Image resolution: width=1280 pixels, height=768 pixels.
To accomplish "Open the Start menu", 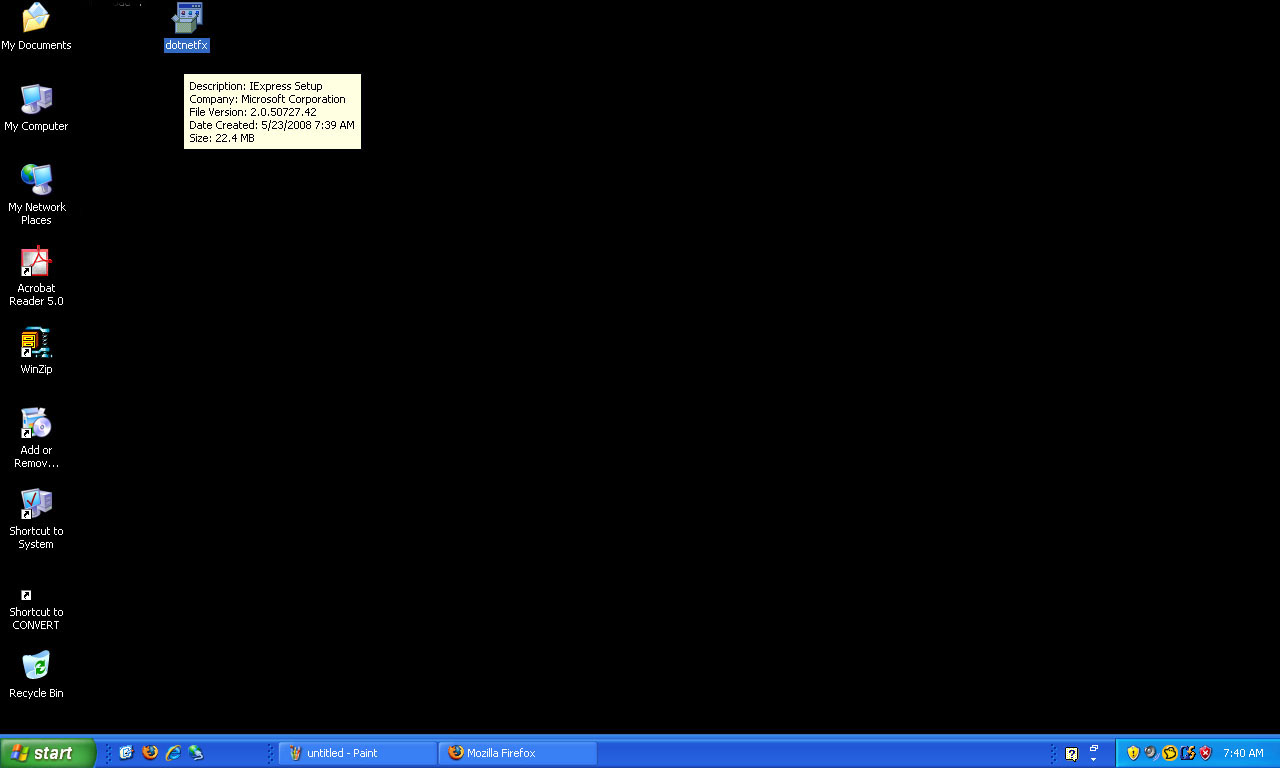I will point(48,753).
